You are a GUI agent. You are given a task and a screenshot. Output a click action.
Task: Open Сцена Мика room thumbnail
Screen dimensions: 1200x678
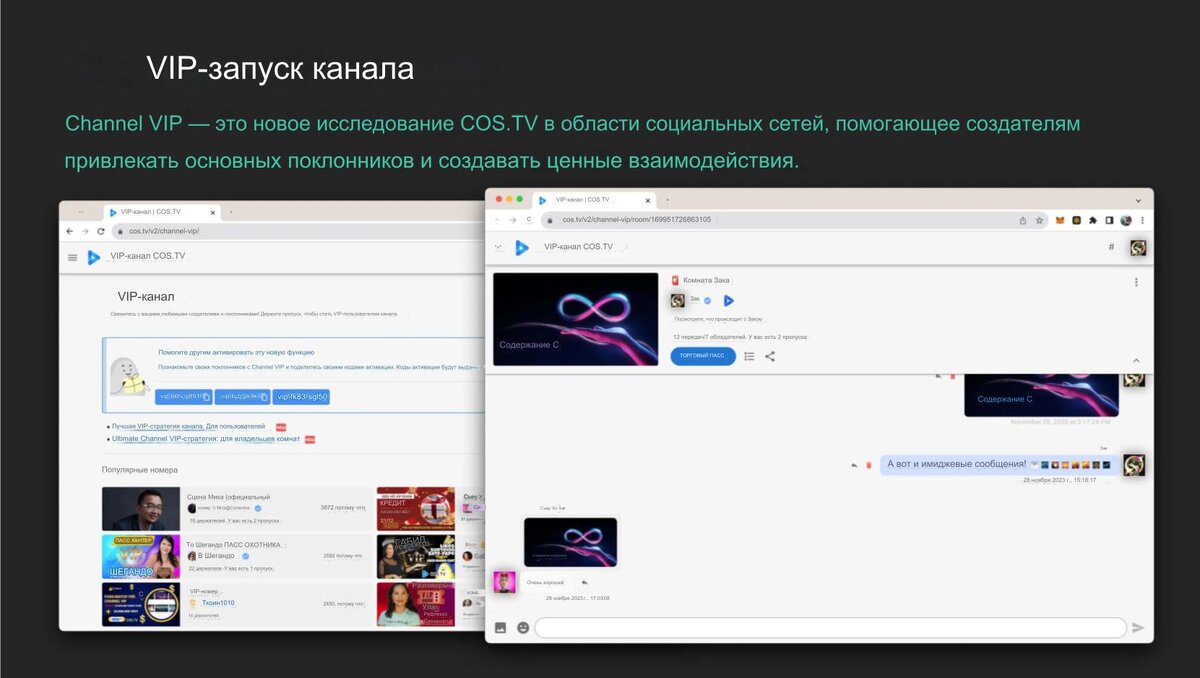(x=141, y=508)
